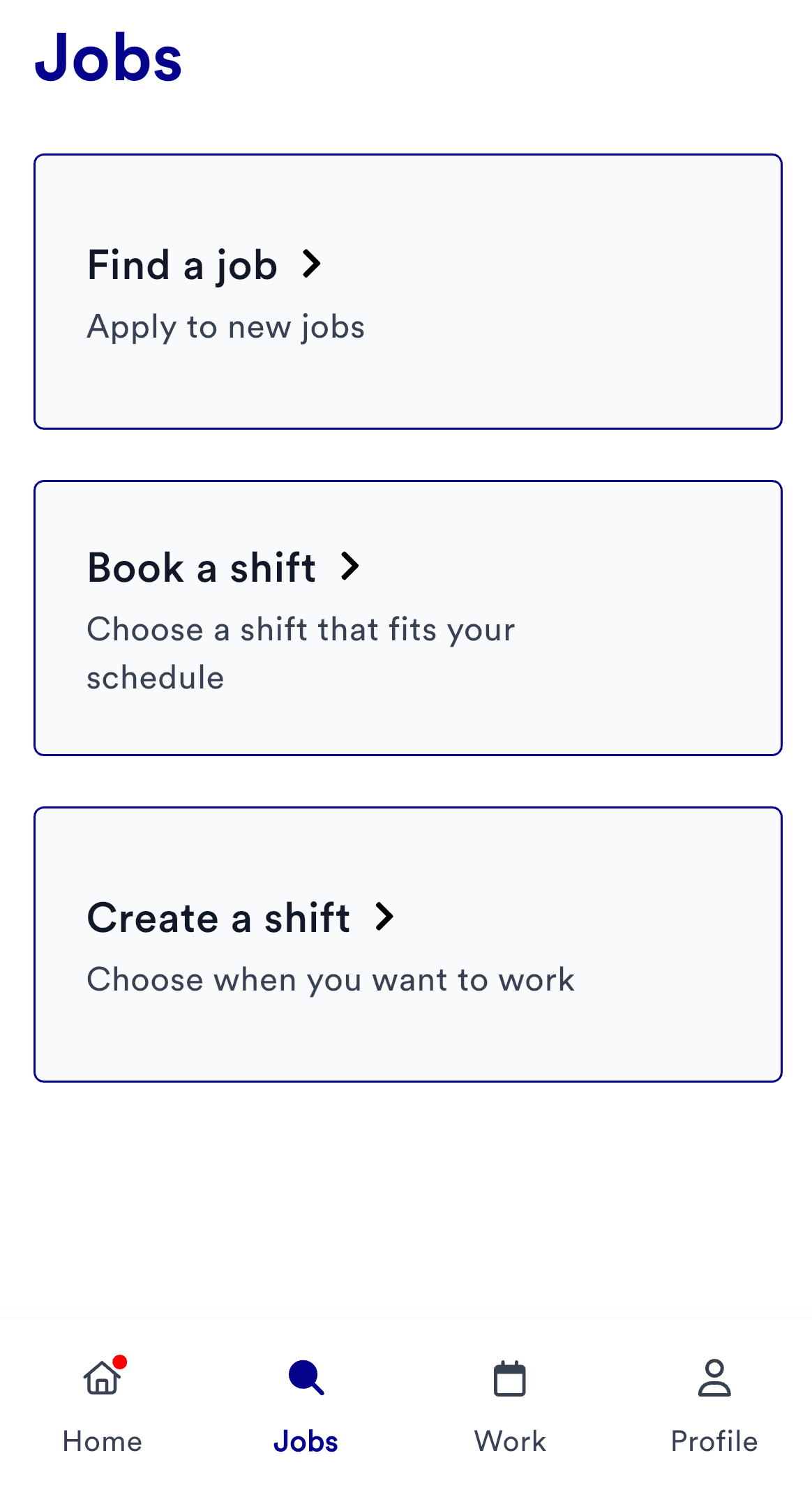Select the Jobs magnifying glass icon
Viewport: 812px width, 1497px height.
pyautogui.click(x=305, y=1378)
